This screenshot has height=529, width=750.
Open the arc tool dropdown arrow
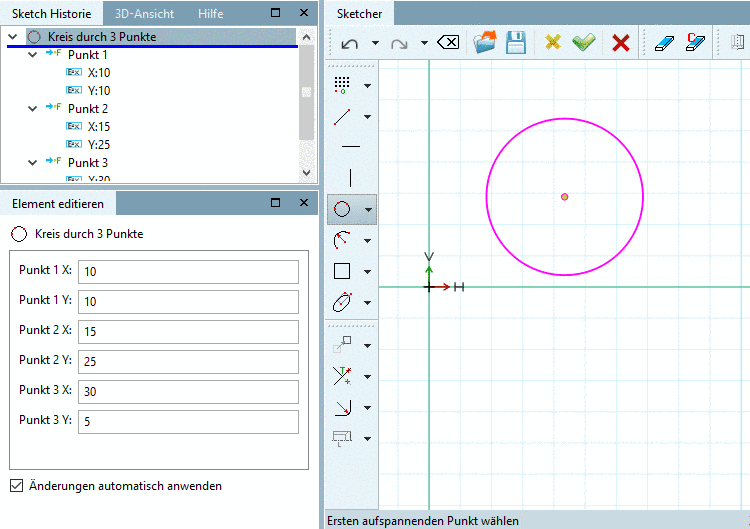(367, 241)
